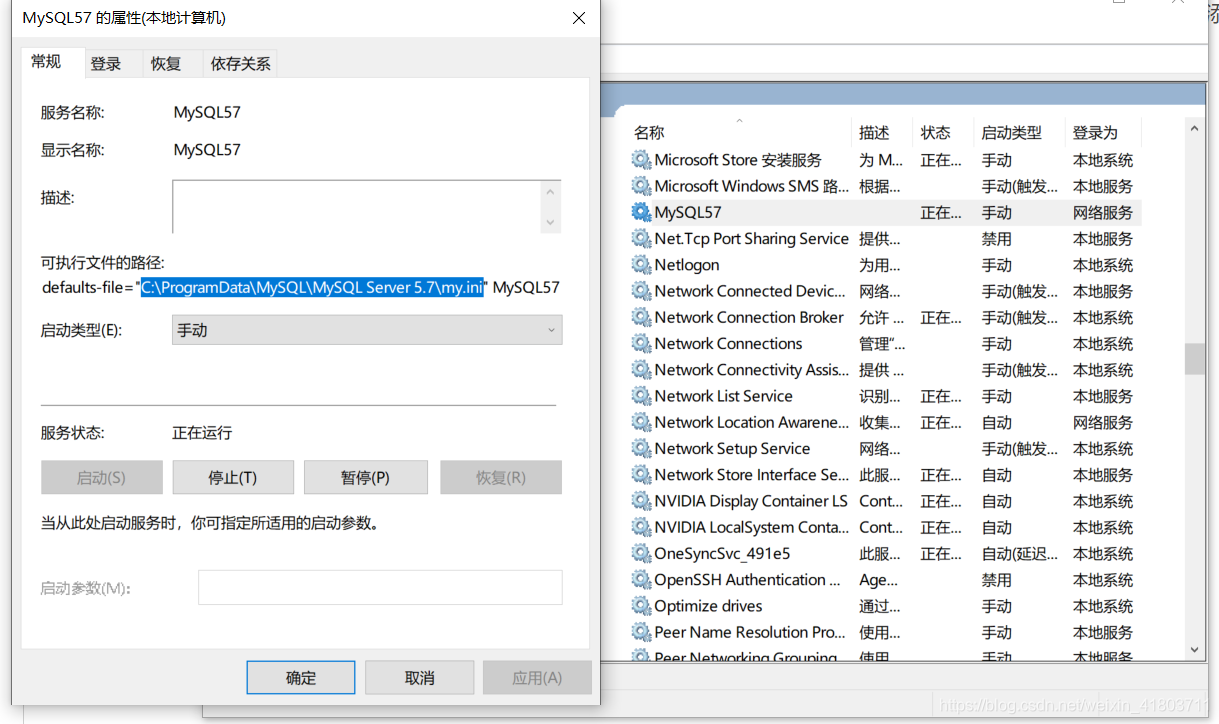
Task: Click the 启动(S) button
Action: pyautogui.click(x=102, y=477)
